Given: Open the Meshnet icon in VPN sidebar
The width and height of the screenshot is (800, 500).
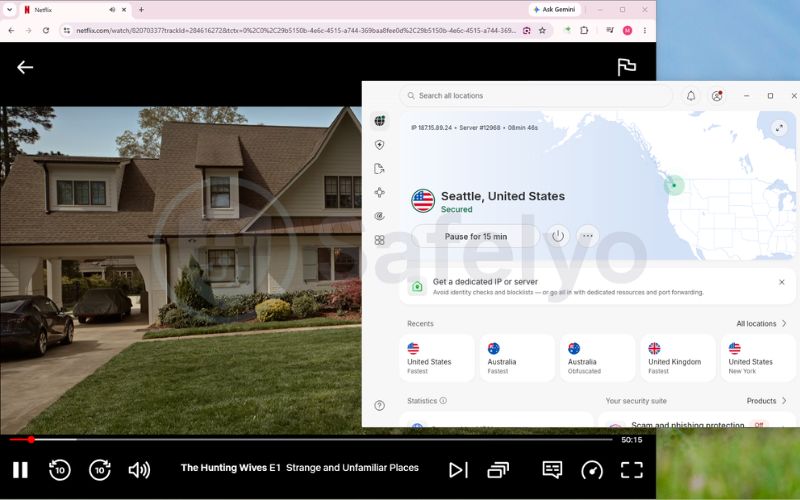Looking at the screenshot, I should tap(379, 192).
